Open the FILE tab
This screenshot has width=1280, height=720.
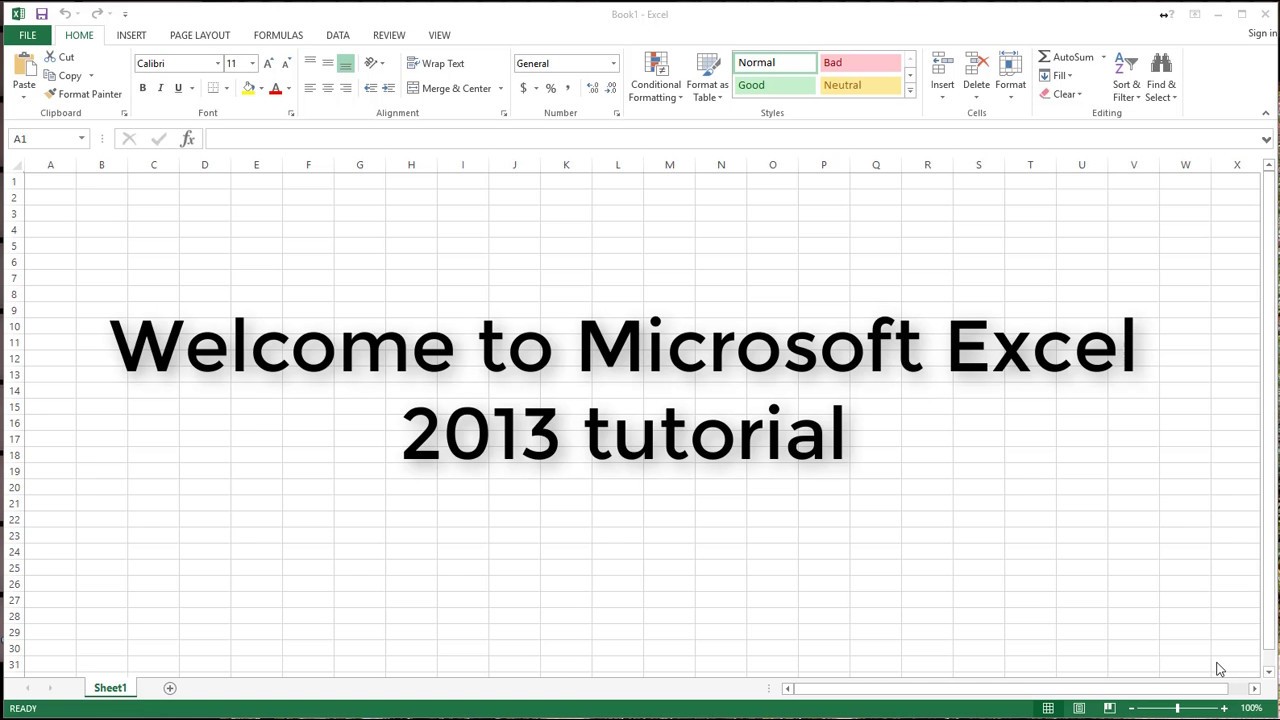(27, 35)
